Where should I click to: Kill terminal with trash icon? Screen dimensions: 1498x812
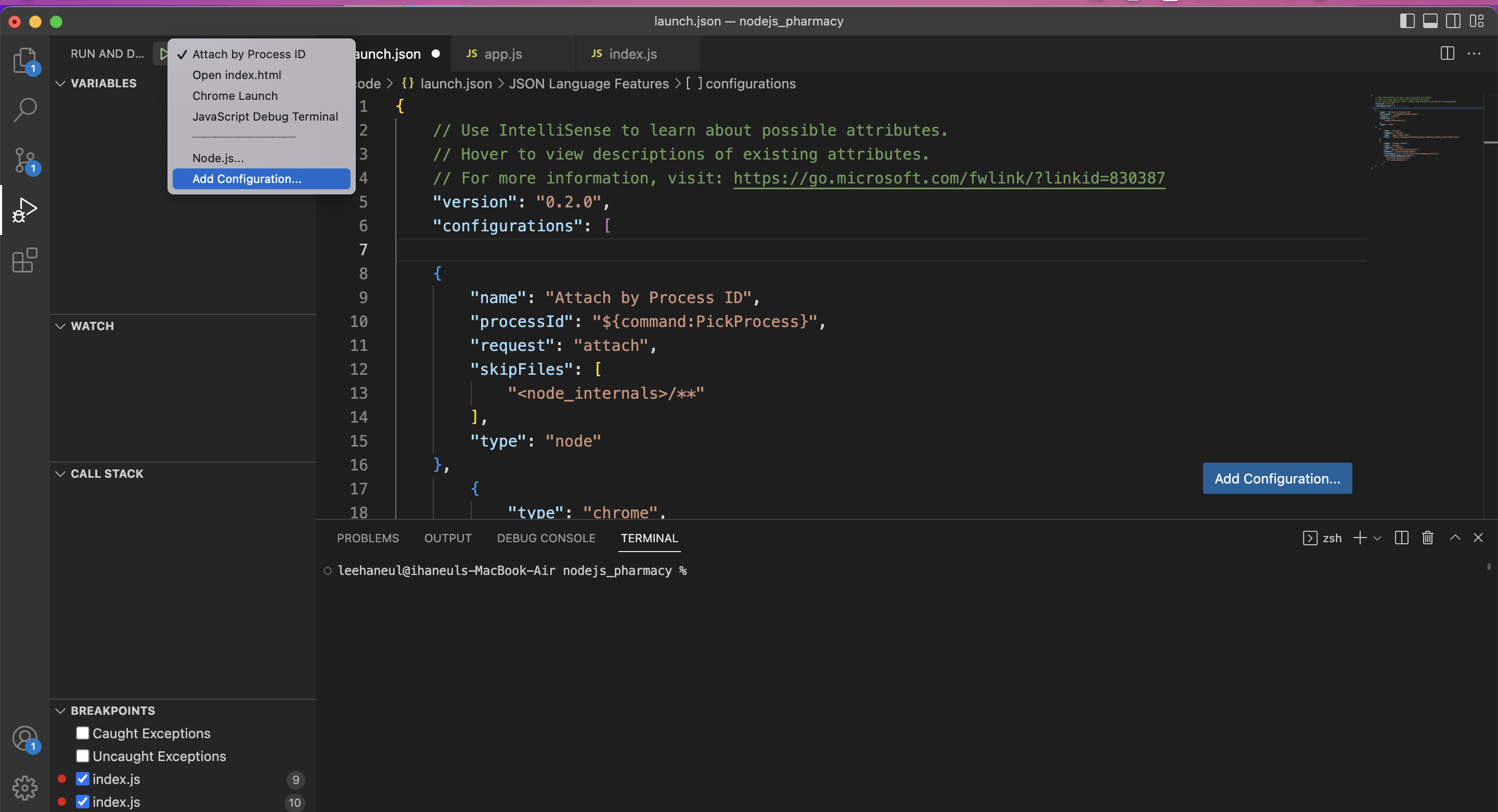(1428, 538)
